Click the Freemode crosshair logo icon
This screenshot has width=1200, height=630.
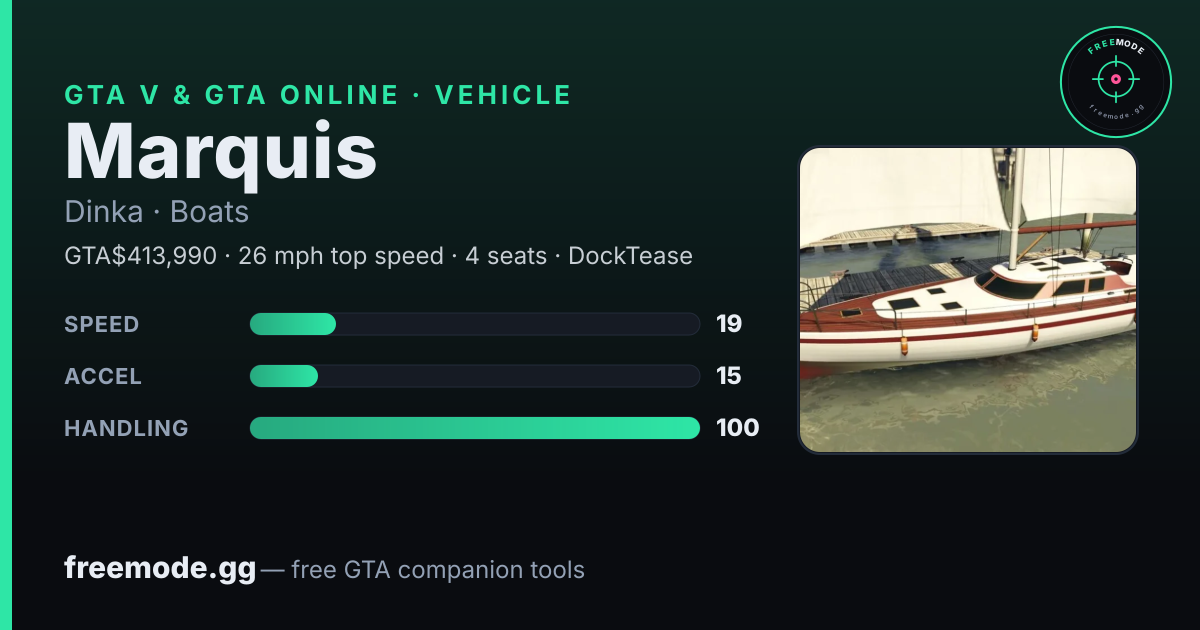(x=1115, y=82)
